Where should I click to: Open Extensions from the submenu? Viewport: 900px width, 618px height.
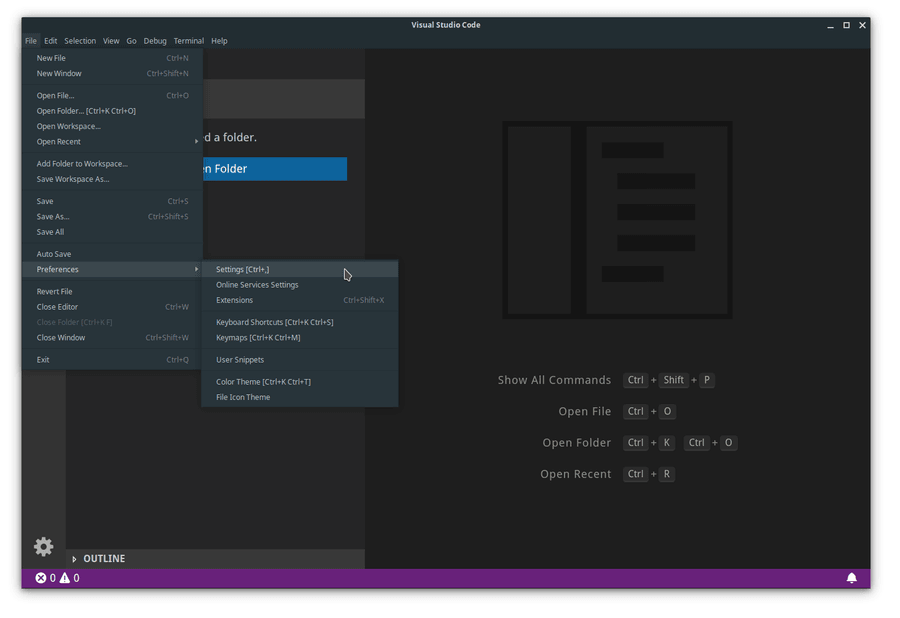(234, 299)
